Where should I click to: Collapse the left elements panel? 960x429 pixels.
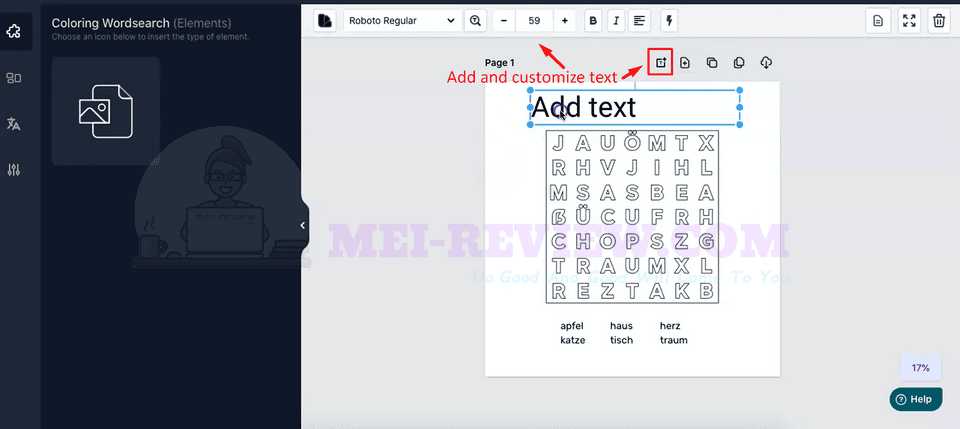coord(302,226)
